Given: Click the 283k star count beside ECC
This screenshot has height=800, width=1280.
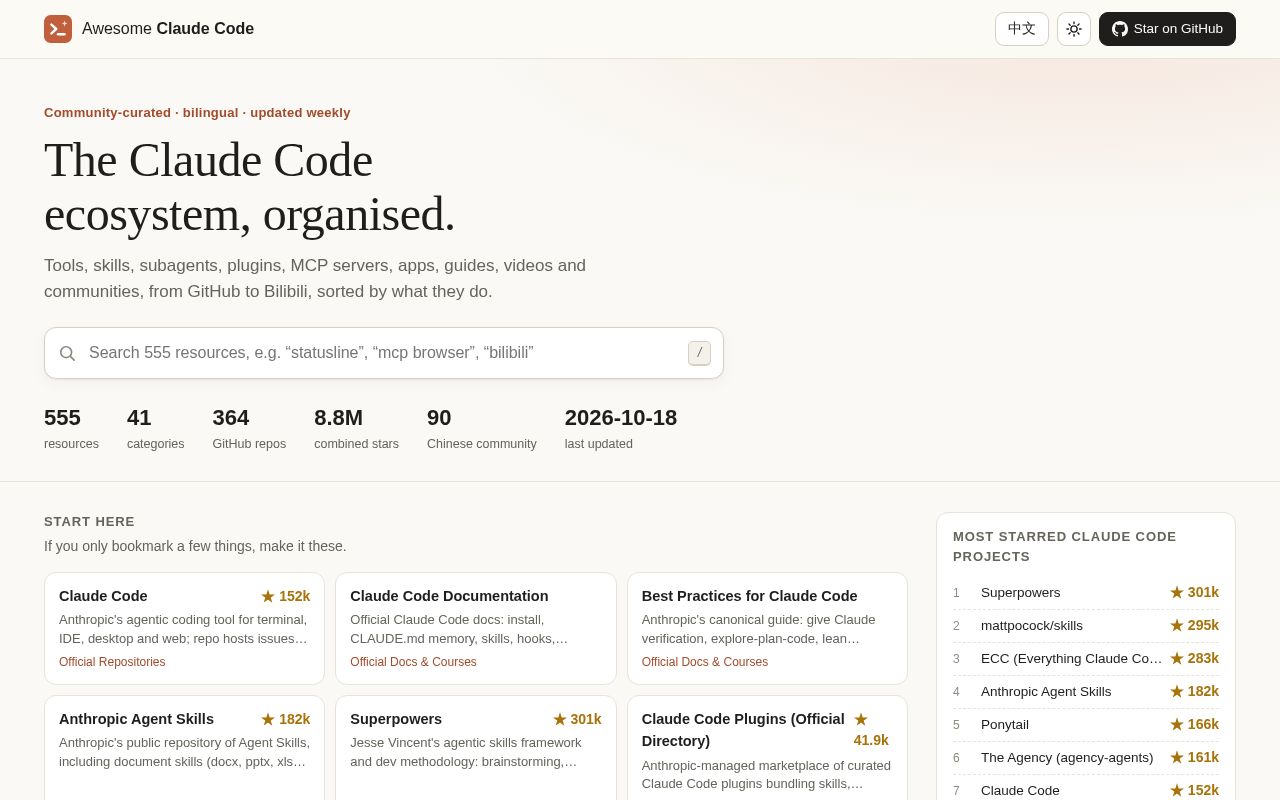Looking at the screenshot, I should click(1195, 659).
